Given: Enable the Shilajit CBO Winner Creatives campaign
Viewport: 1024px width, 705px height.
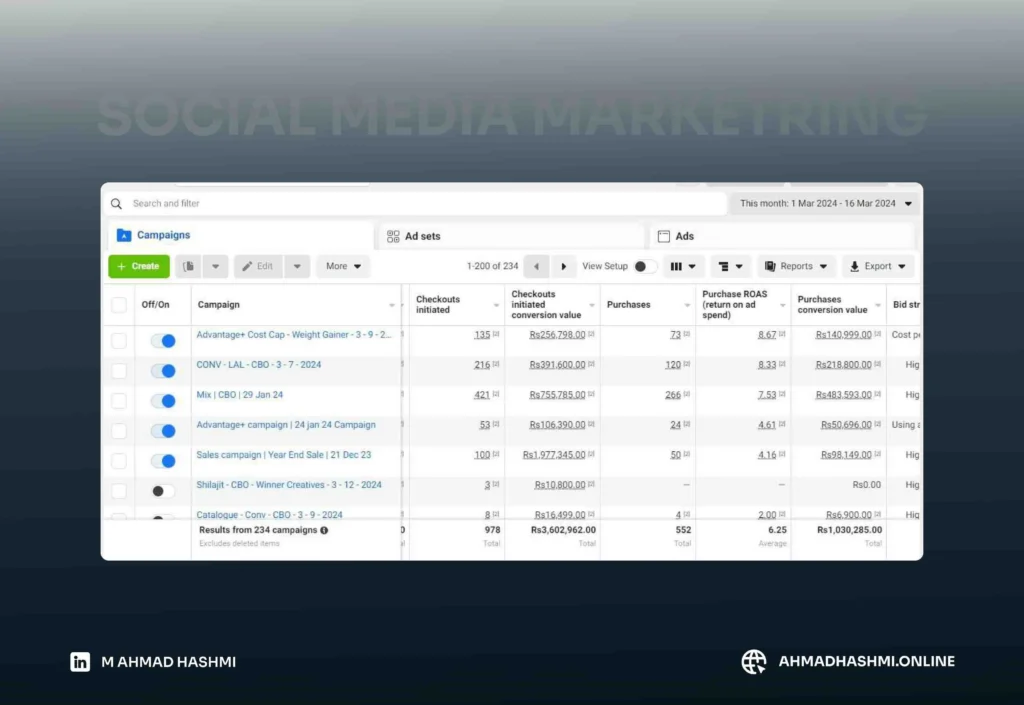Looking at the screenshot, I should pyautogui.click(x=162, y=491).
